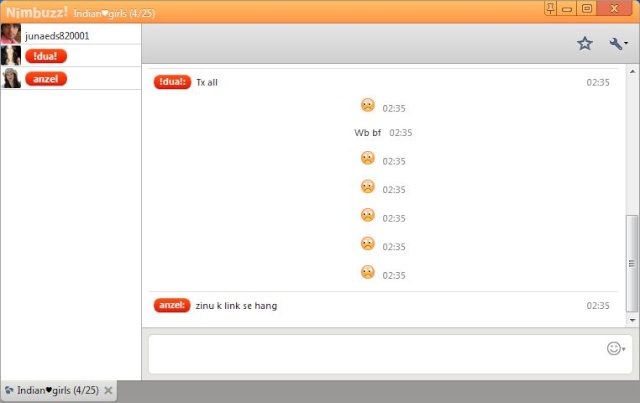The width and height of the screenshot is (640, 403).
Task: Click the Indian♥girls (4/25) title bar text
Action: pos(114,13)
